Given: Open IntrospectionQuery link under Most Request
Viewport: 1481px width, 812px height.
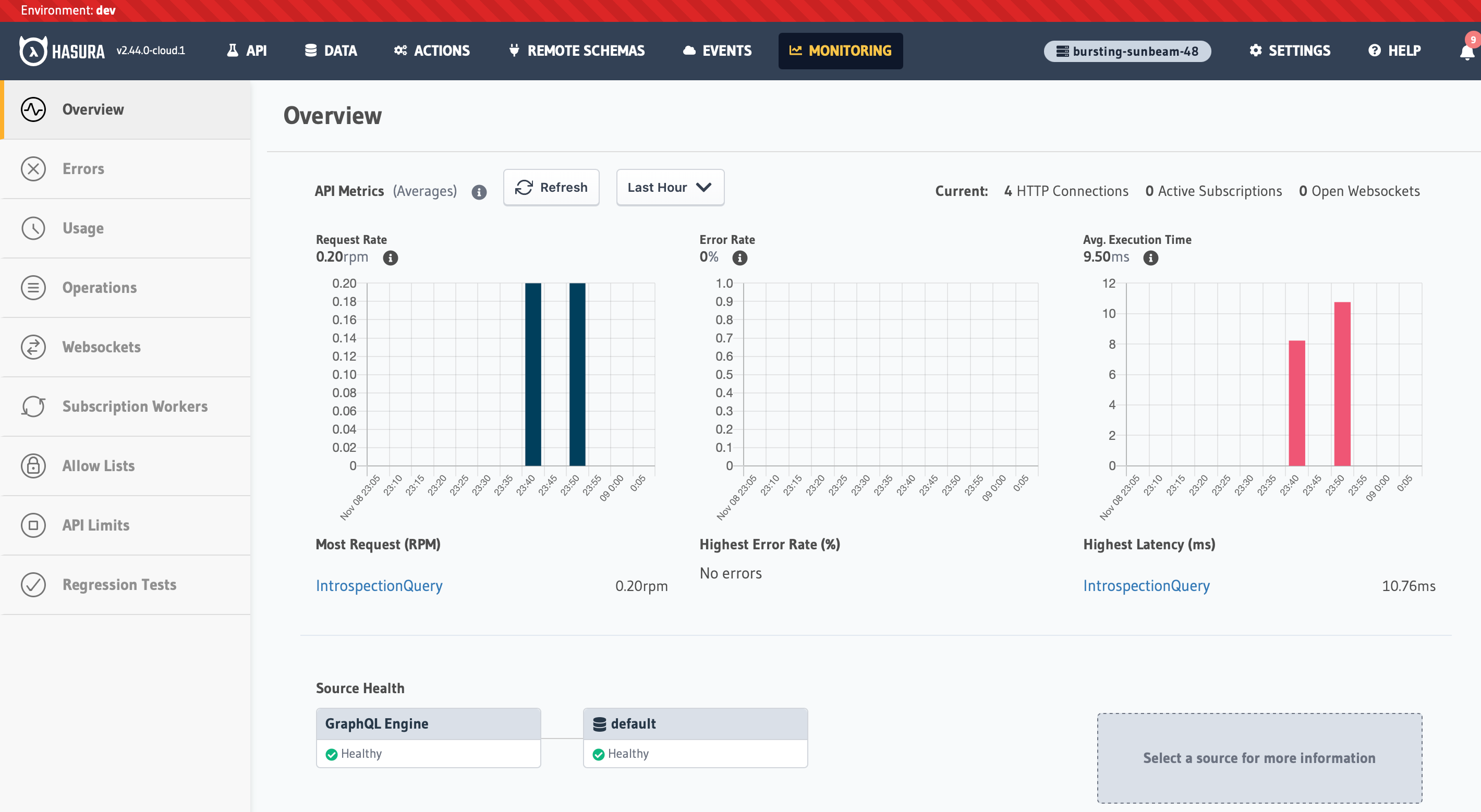Looking at the screenshot, I should point(379,586).
